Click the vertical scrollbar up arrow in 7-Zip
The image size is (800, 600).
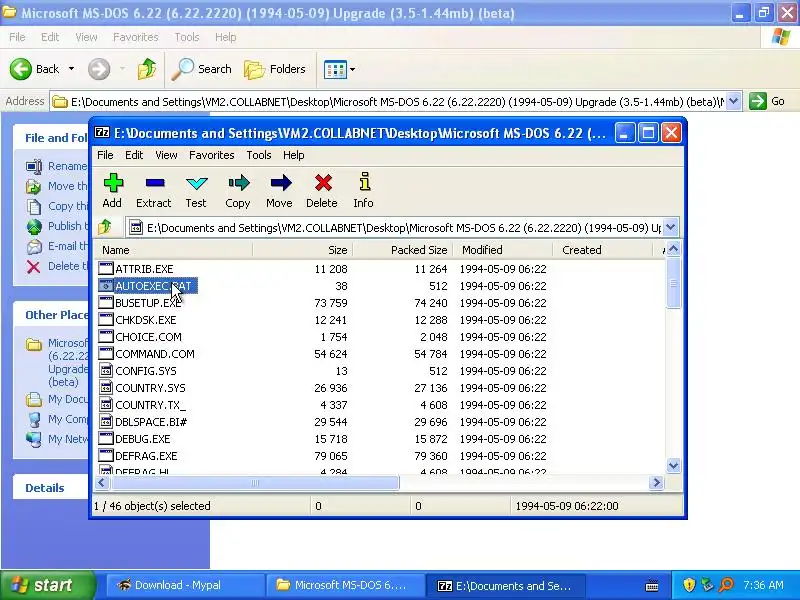[x=673, y=249]
